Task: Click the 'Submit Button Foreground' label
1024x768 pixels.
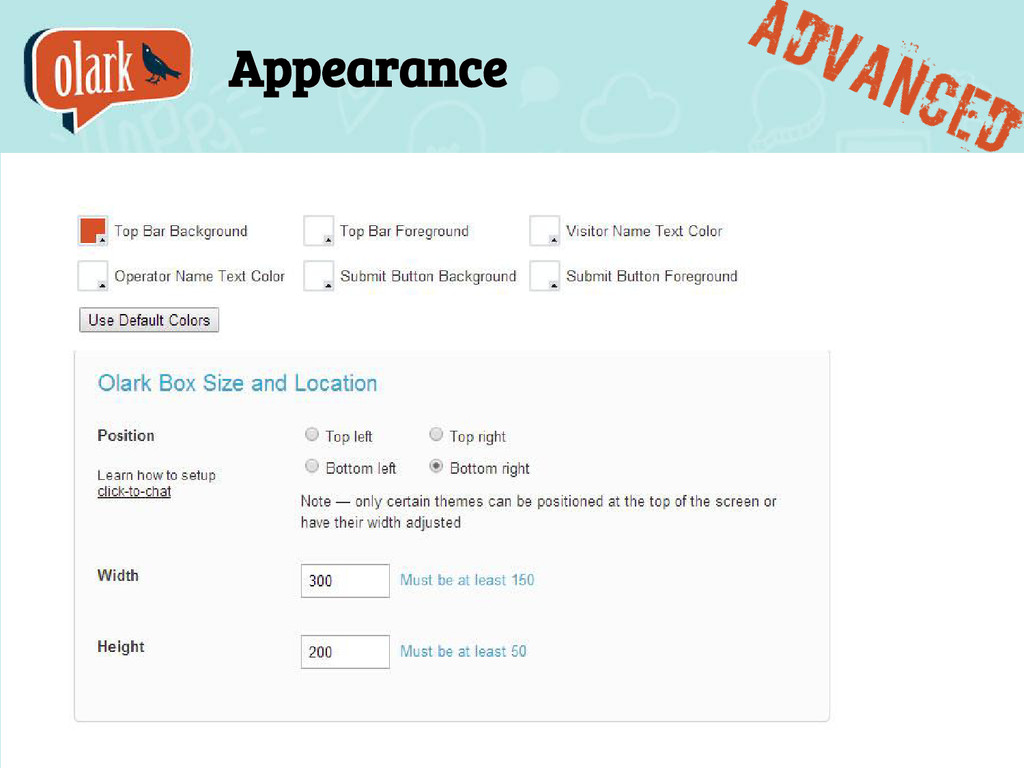Action: (652, 276)
